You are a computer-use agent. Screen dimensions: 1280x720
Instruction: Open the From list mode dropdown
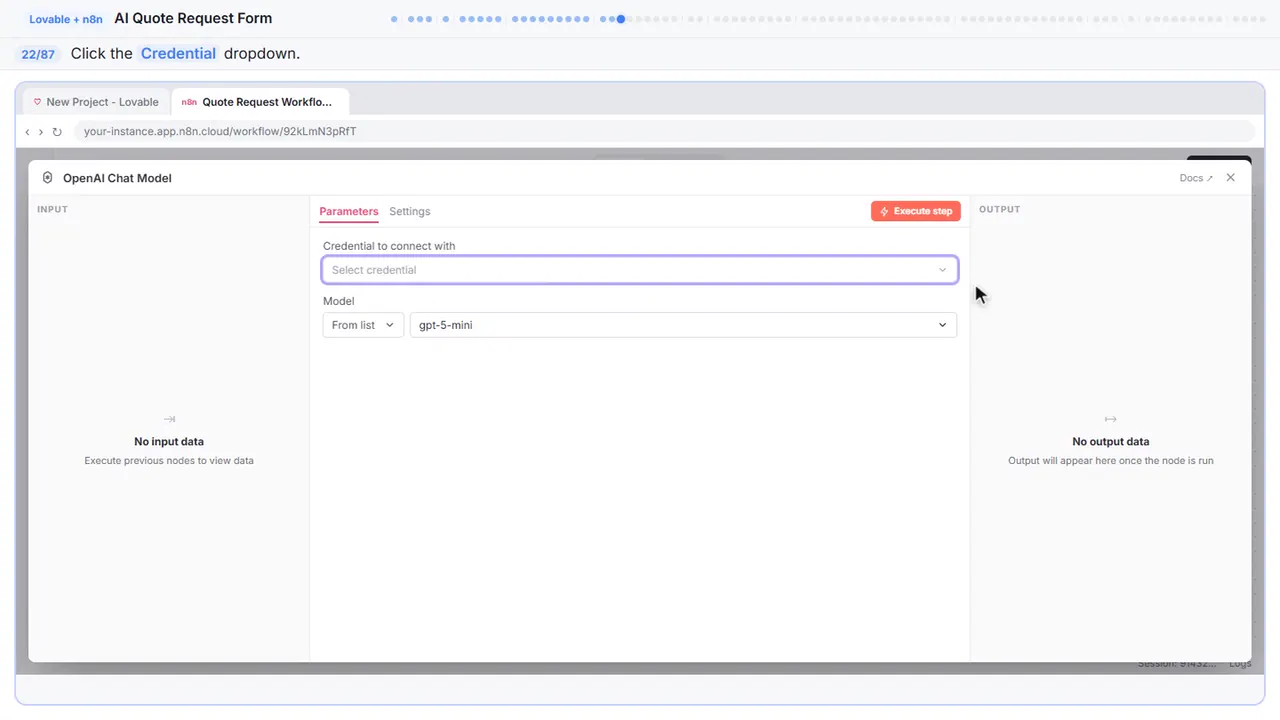click(363, 325)
